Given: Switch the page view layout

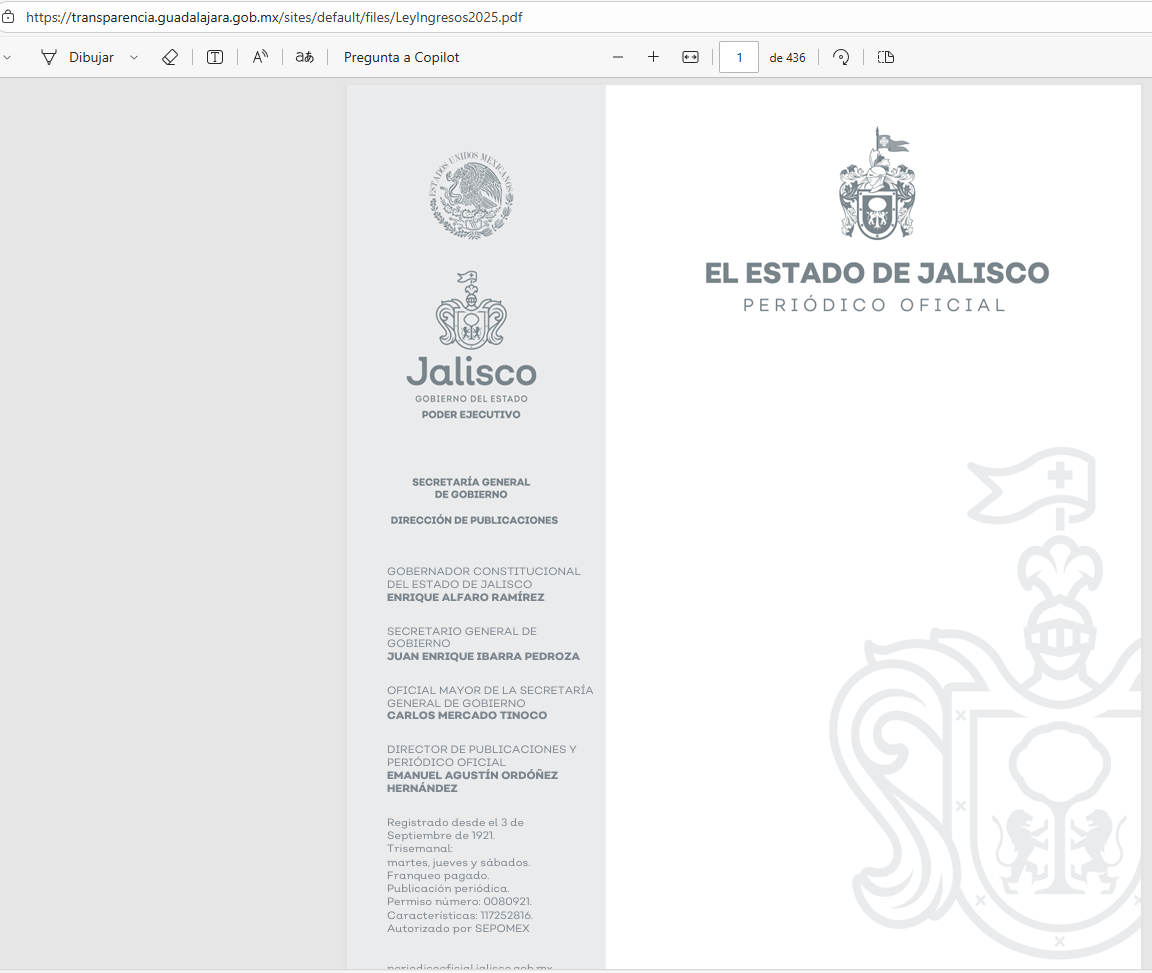Looking at the screenshot, I should pyautogui.click(x=885, y=57).
